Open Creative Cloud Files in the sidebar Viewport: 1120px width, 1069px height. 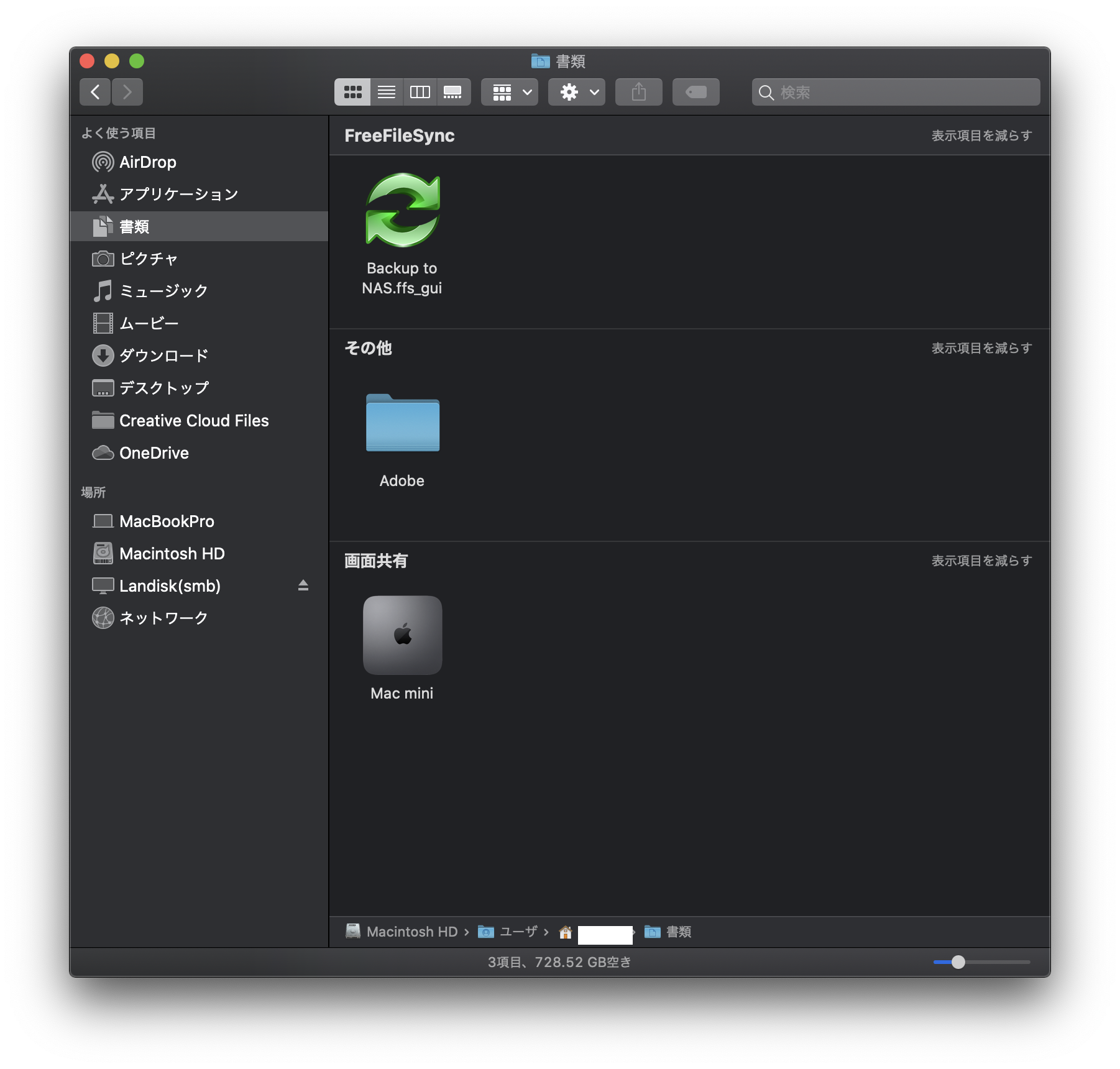tap(199, 421)
